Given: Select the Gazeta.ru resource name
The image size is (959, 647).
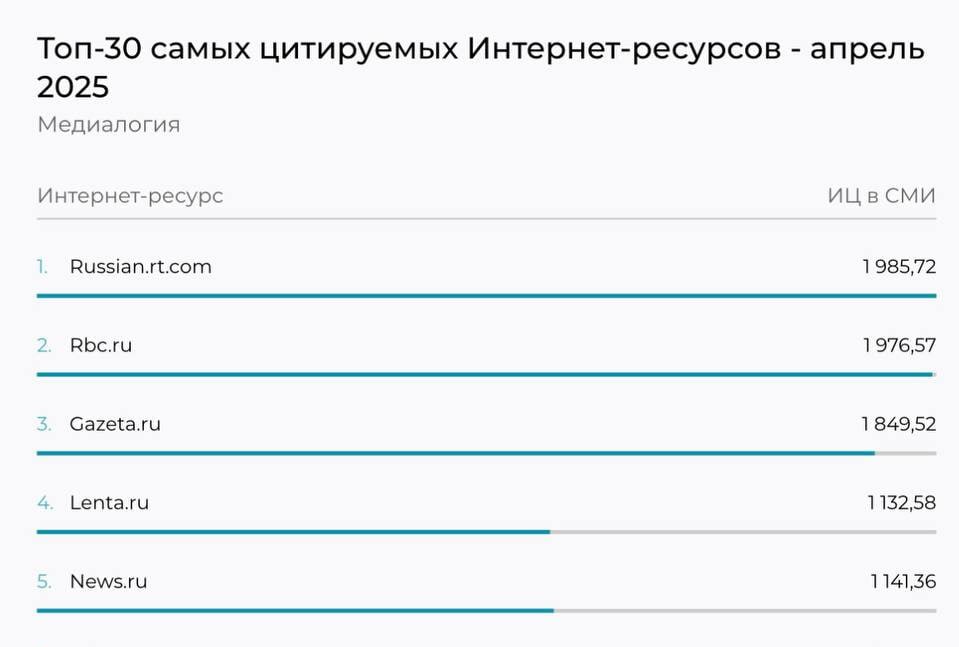Looking at the screenshot, I should (x=115, y=424).
